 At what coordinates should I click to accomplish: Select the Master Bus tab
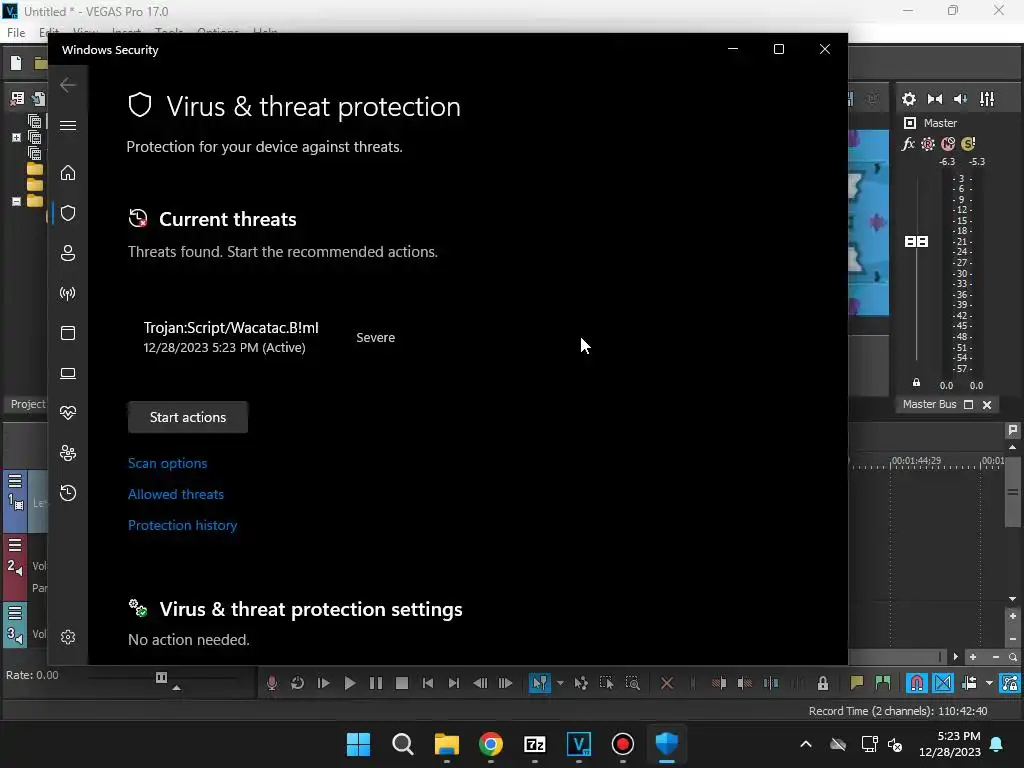coord(929,404)
